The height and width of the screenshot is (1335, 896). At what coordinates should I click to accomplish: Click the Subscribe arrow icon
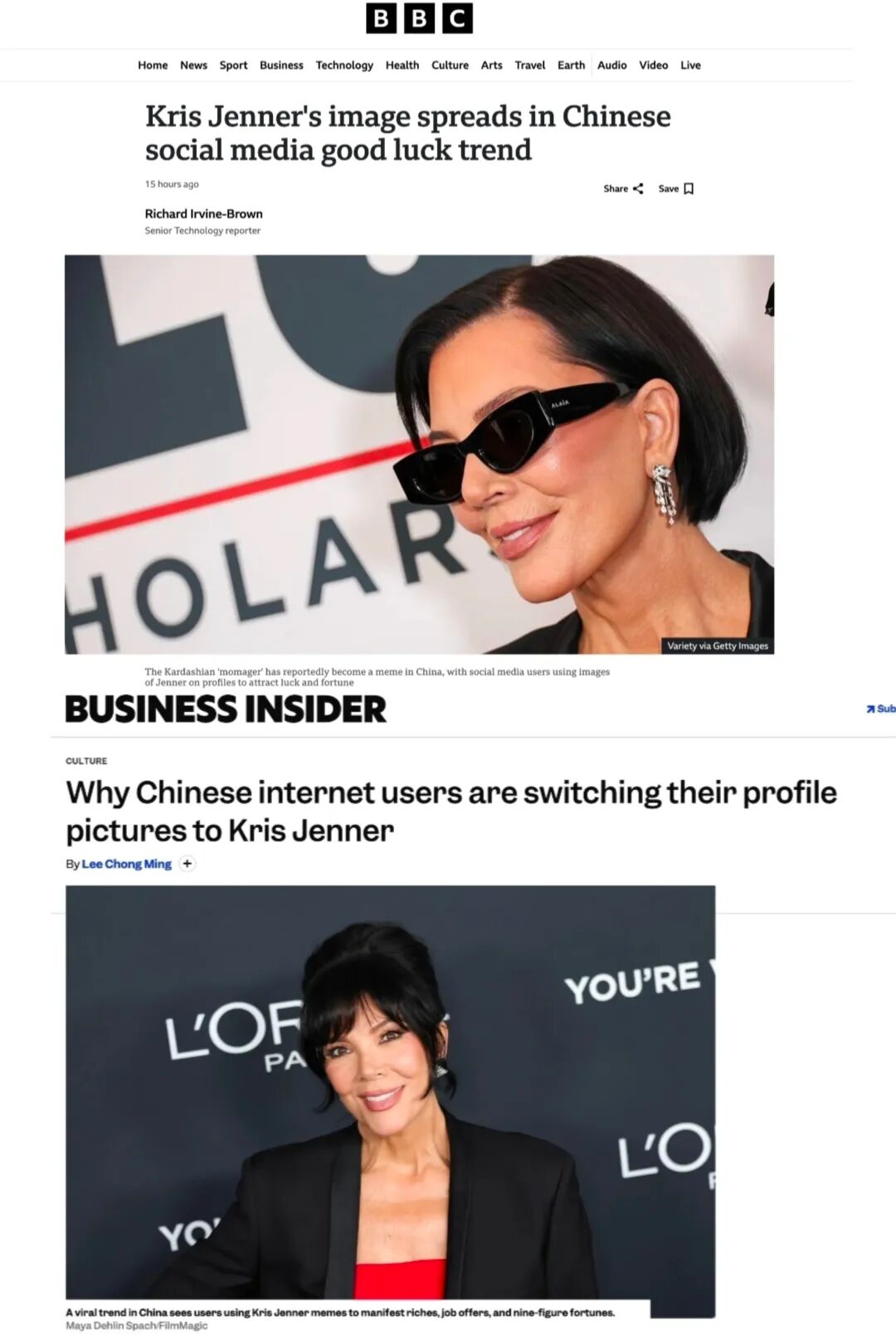870,709
